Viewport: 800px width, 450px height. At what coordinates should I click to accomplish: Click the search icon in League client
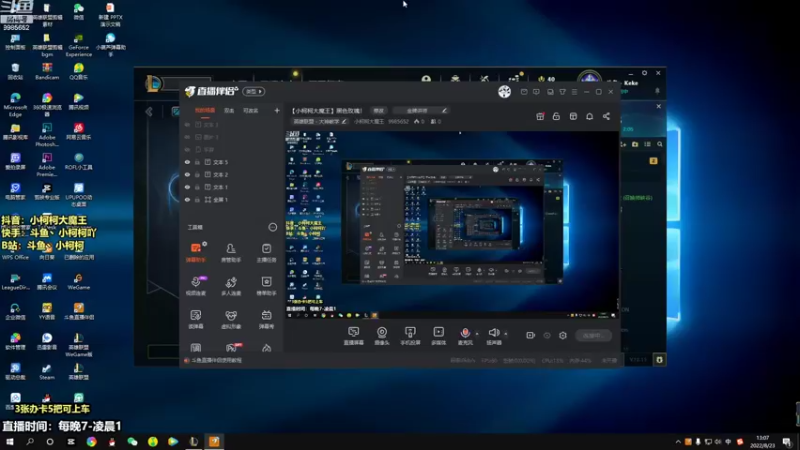pos(660,144)
